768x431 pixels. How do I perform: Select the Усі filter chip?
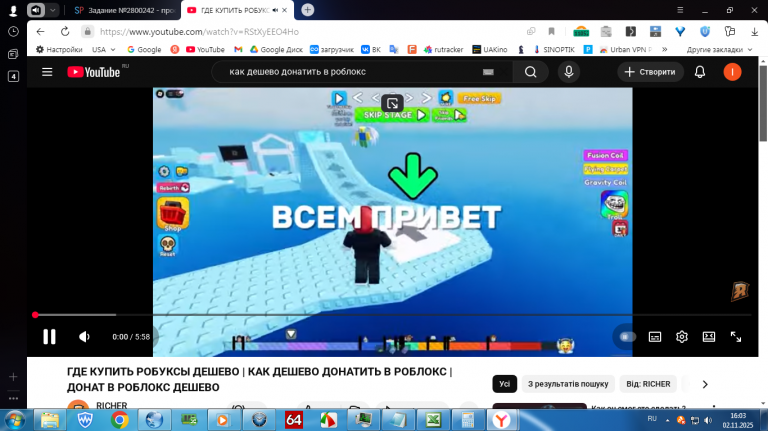click(504, 384)
